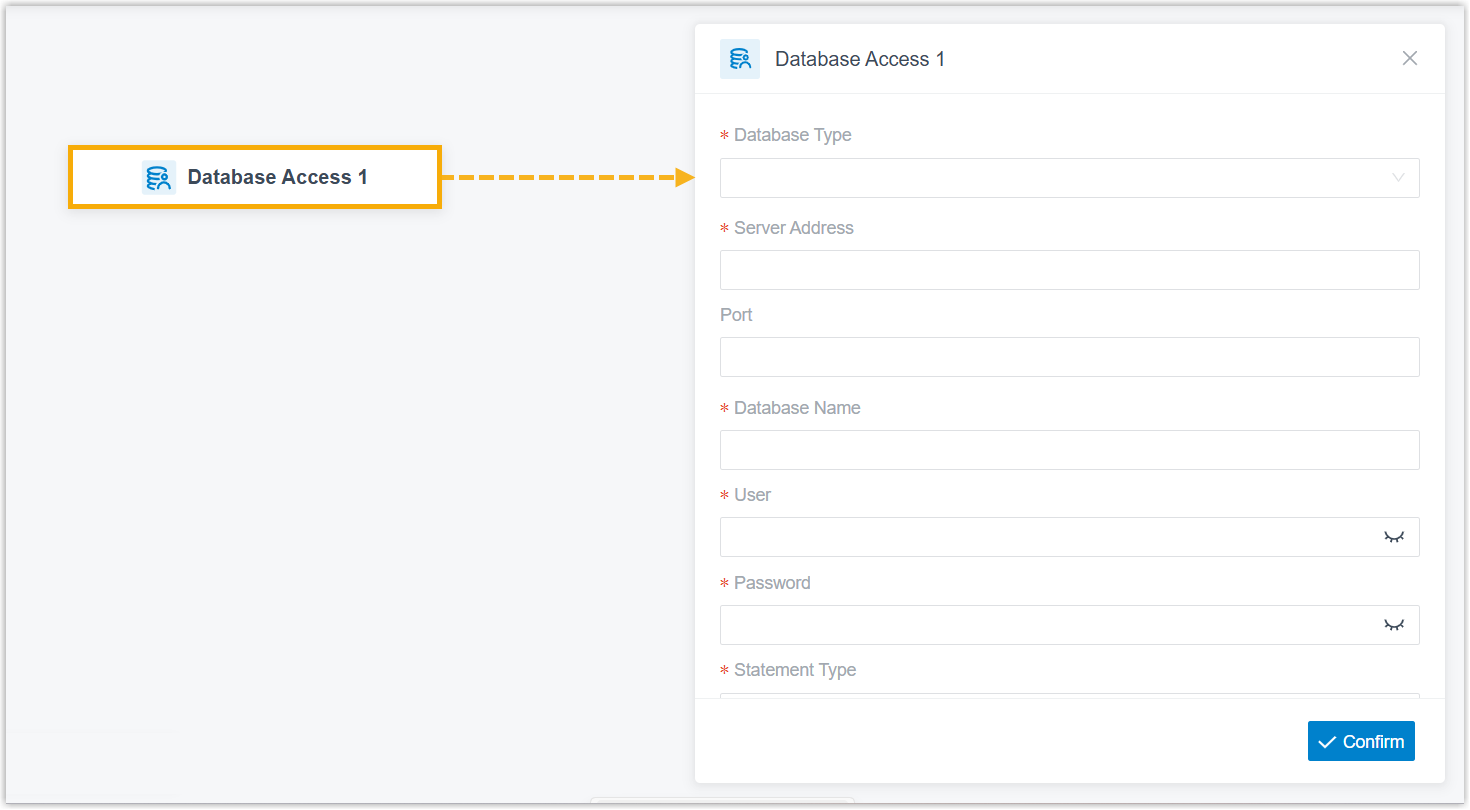Close the Database Access 1 panel
Image resolution: width=1470 pixels, height=810 pixels.
[x=1410, y=58]
